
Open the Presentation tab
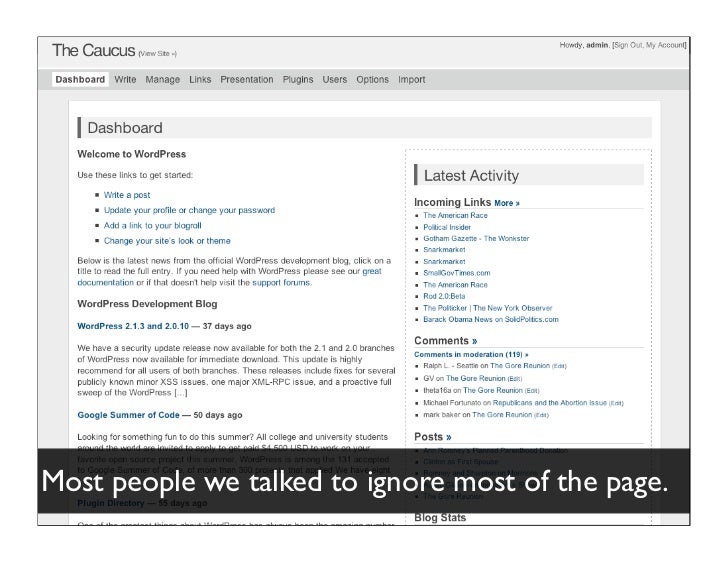(247, 79)
